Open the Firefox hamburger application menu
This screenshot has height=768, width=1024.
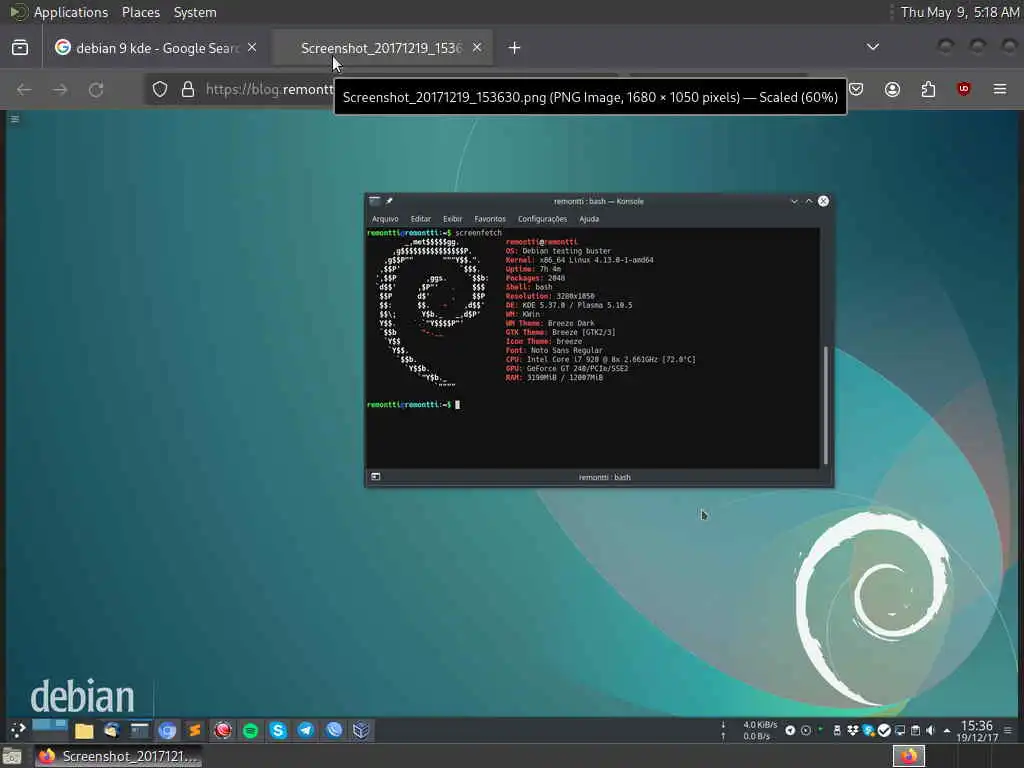point(1000,89)
